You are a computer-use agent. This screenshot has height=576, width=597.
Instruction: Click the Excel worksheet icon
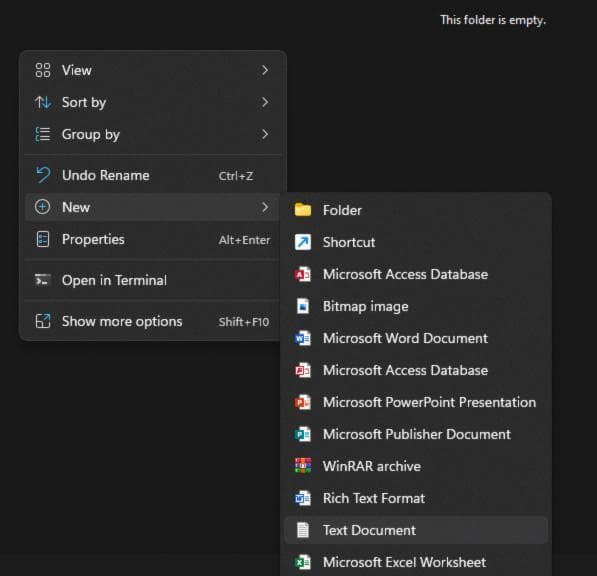303,562
